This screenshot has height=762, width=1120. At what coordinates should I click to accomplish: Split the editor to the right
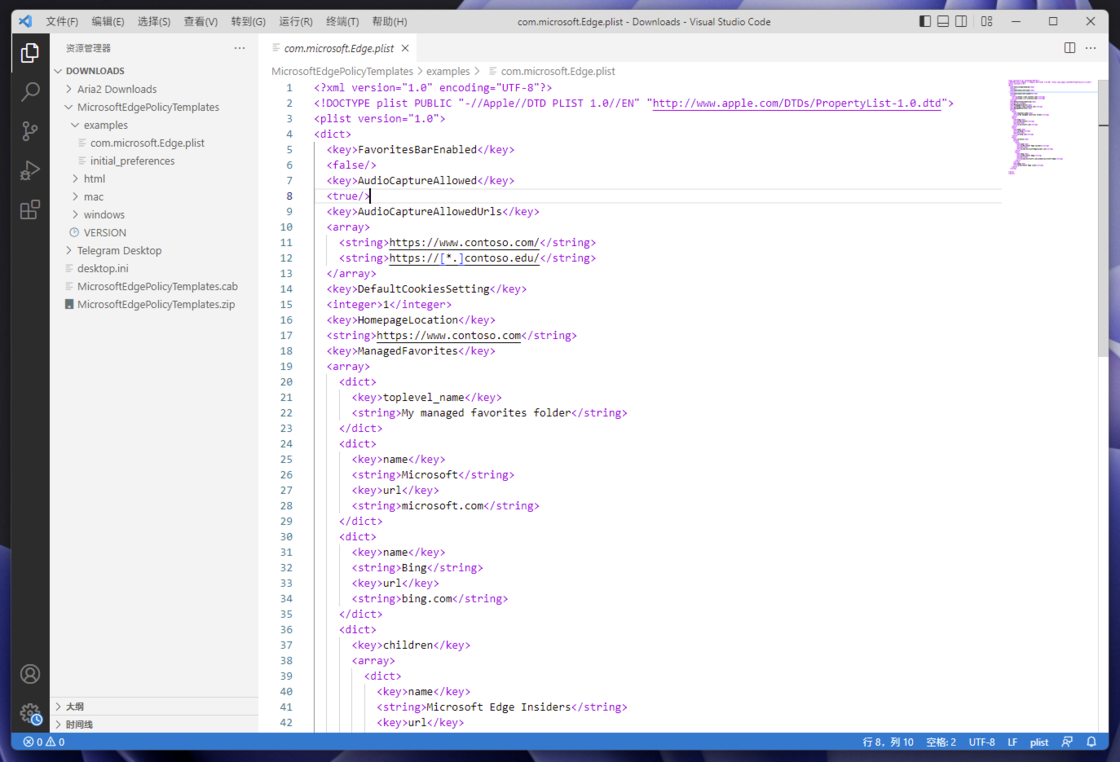pos(1070,48)
